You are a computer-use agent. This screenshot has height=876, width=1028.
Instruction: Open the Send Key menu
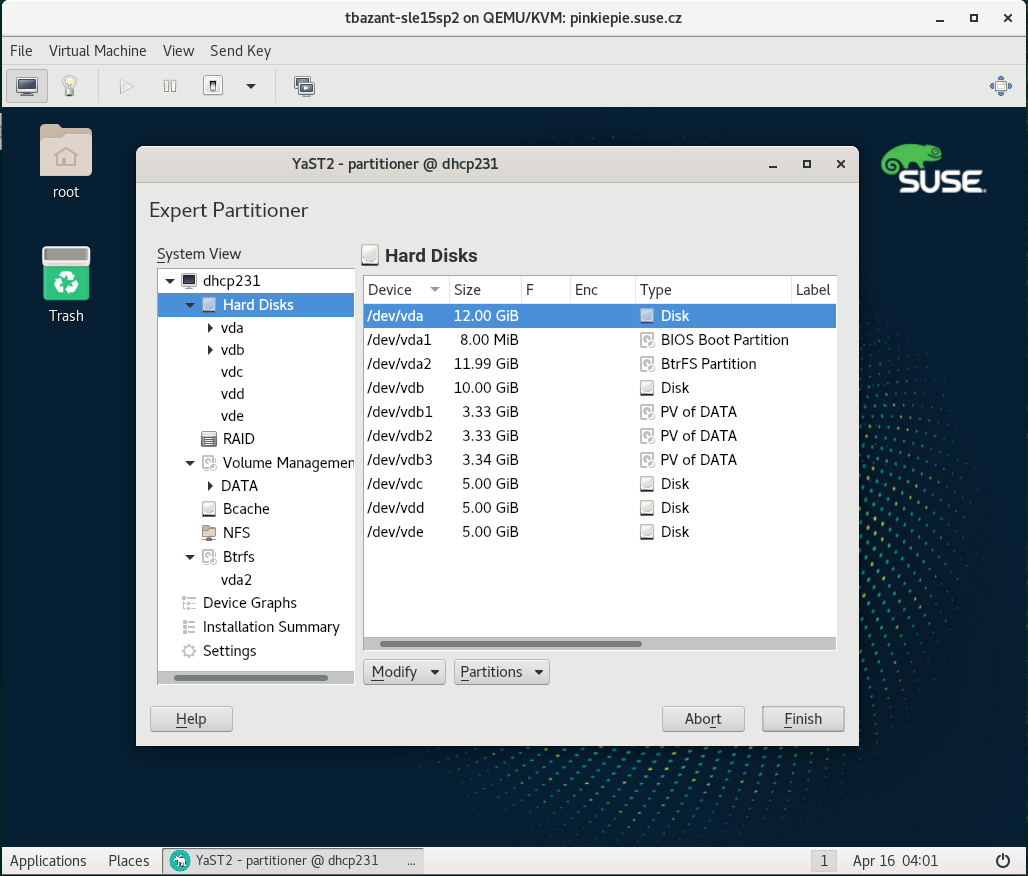(240, 51)
